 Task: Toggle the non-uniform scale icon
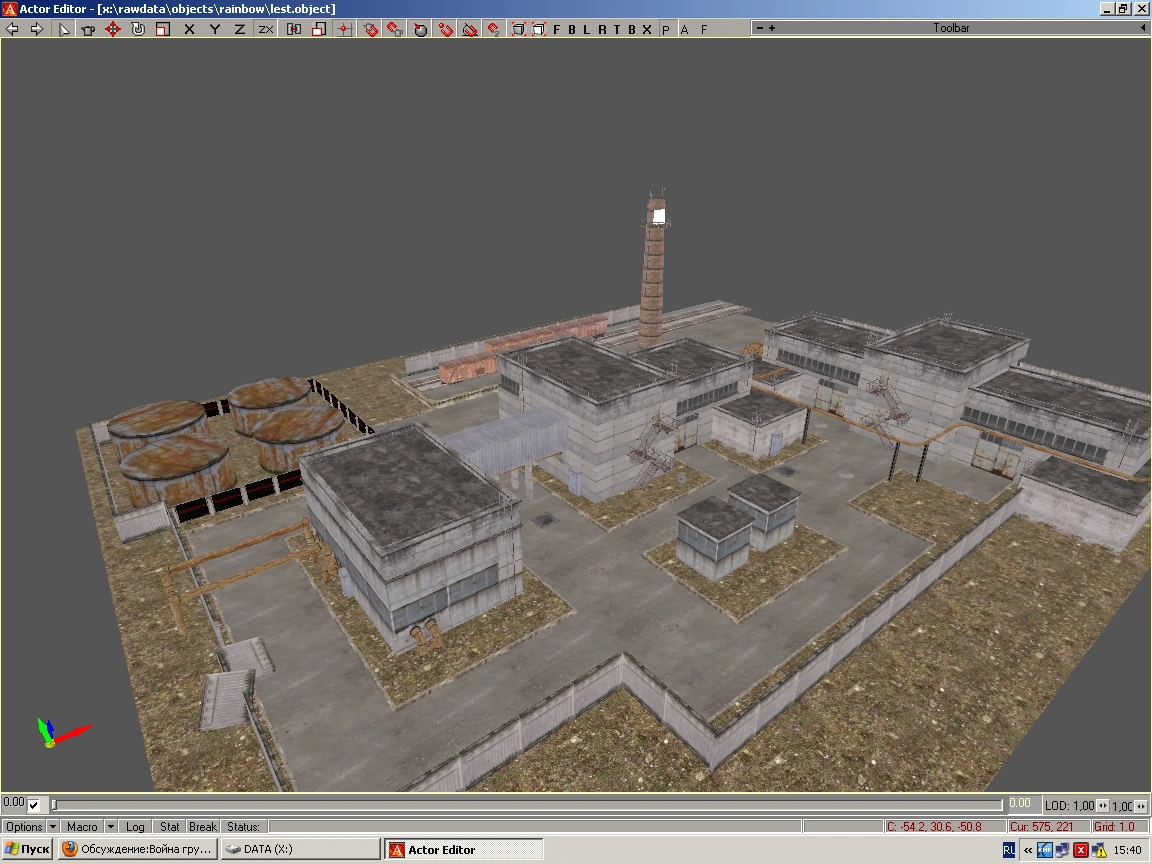(319, 29)
